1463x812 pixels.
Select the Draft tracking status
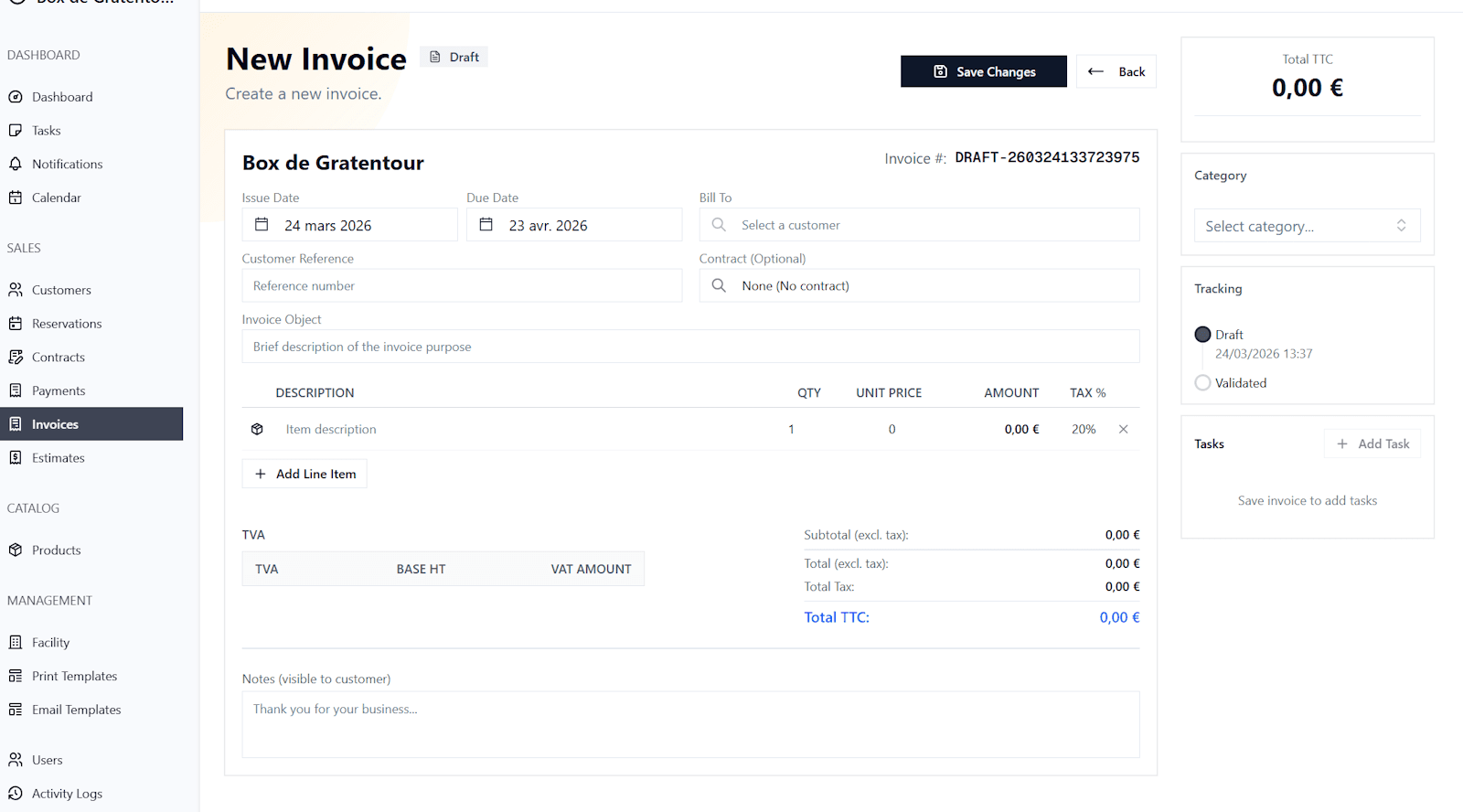pyautogui.click(x=1202, y=335)
